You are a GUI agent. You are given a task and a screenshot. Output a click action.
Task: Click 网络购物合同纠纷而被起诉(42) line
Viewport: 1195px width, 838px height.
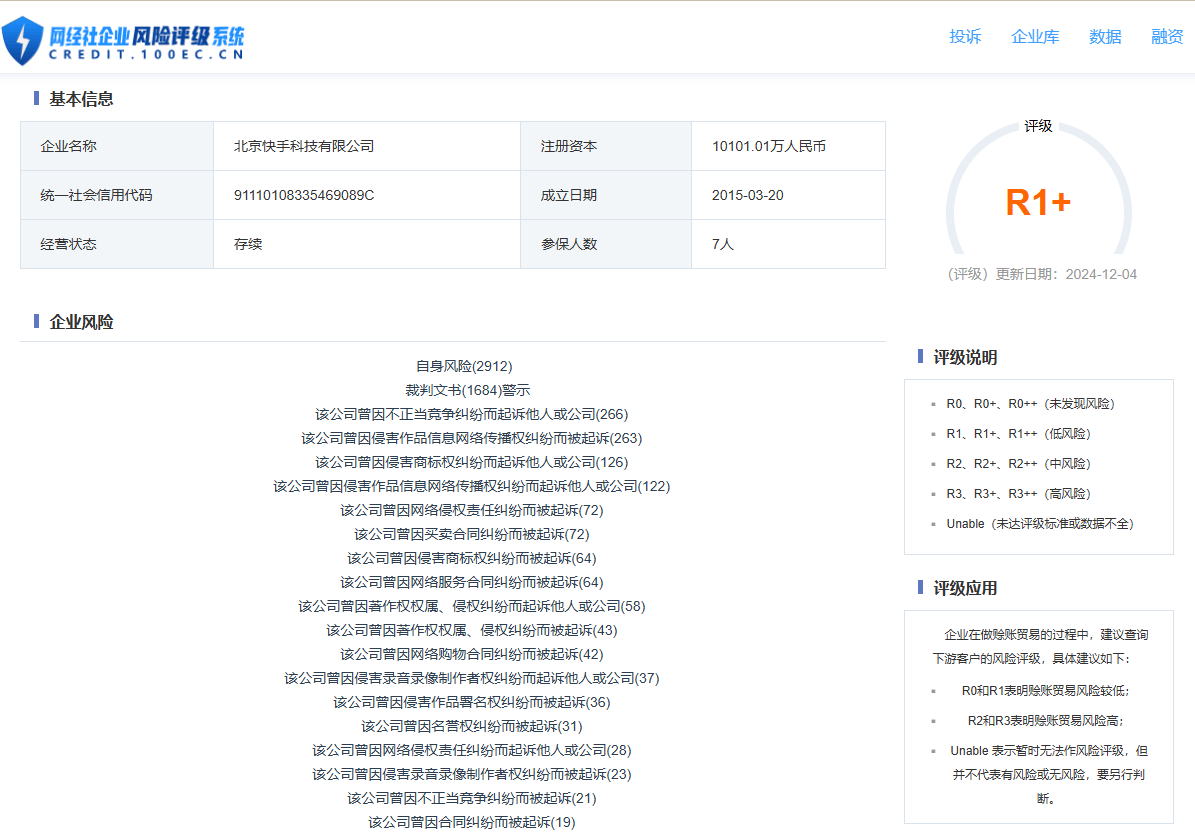point(472,654)
